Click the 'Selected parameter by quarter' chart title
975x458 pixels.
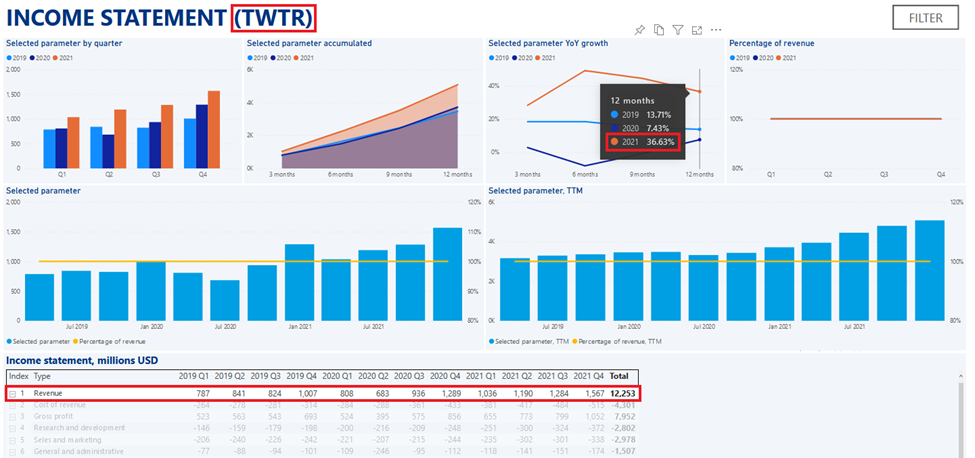[x=64, y=44]
